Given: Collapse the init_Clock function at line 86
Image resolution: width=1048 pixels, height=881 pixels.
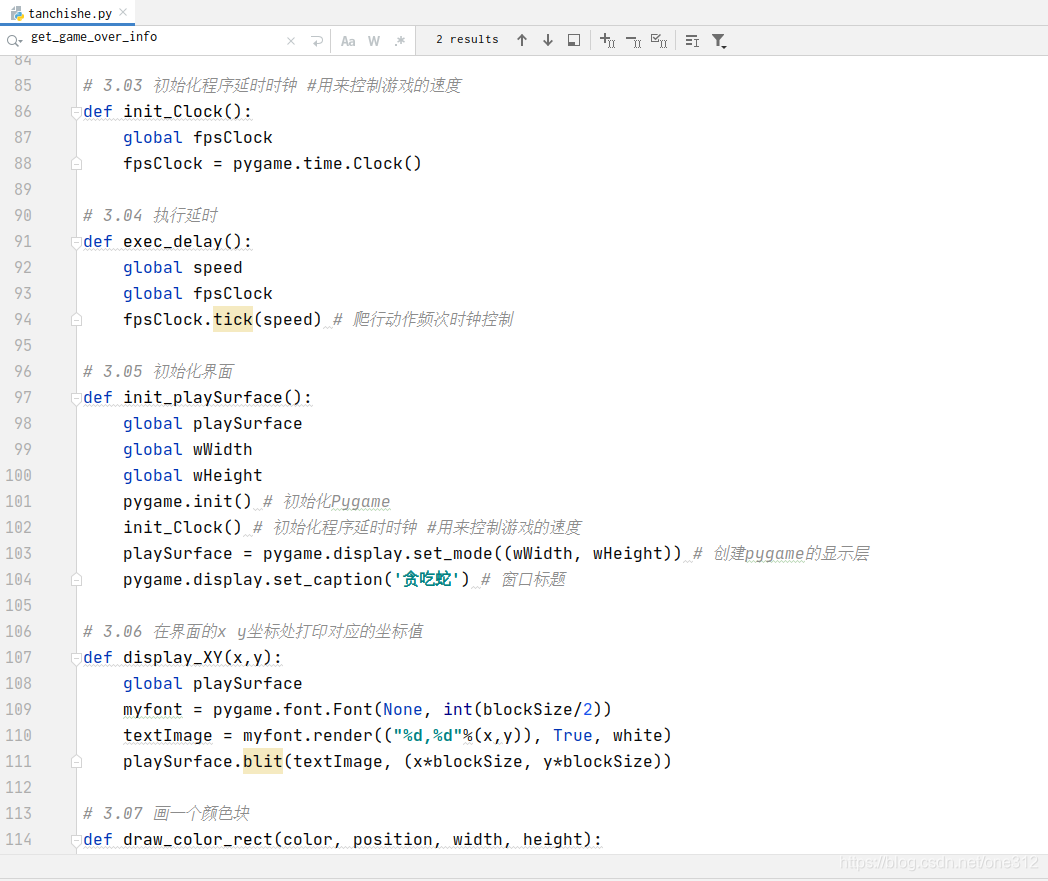Looking at the screenshot, I should point(76,112).
